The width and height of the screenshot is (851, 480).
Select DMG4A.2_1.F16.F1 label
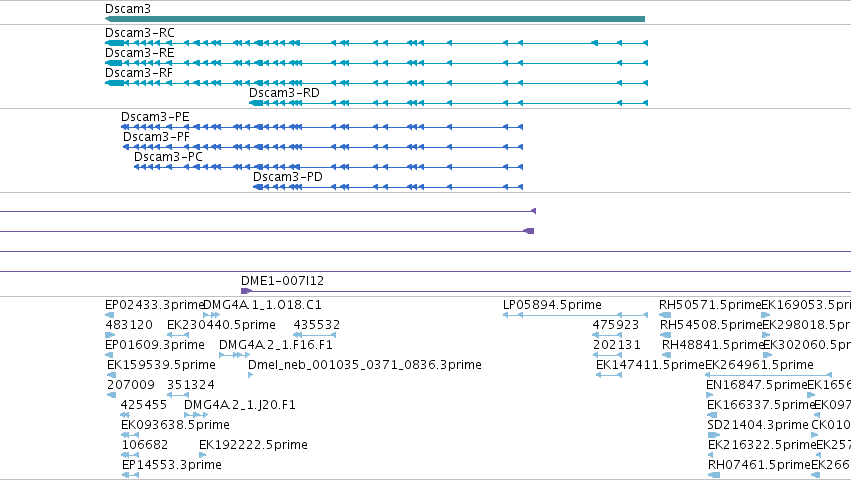(x=276, y=345)
